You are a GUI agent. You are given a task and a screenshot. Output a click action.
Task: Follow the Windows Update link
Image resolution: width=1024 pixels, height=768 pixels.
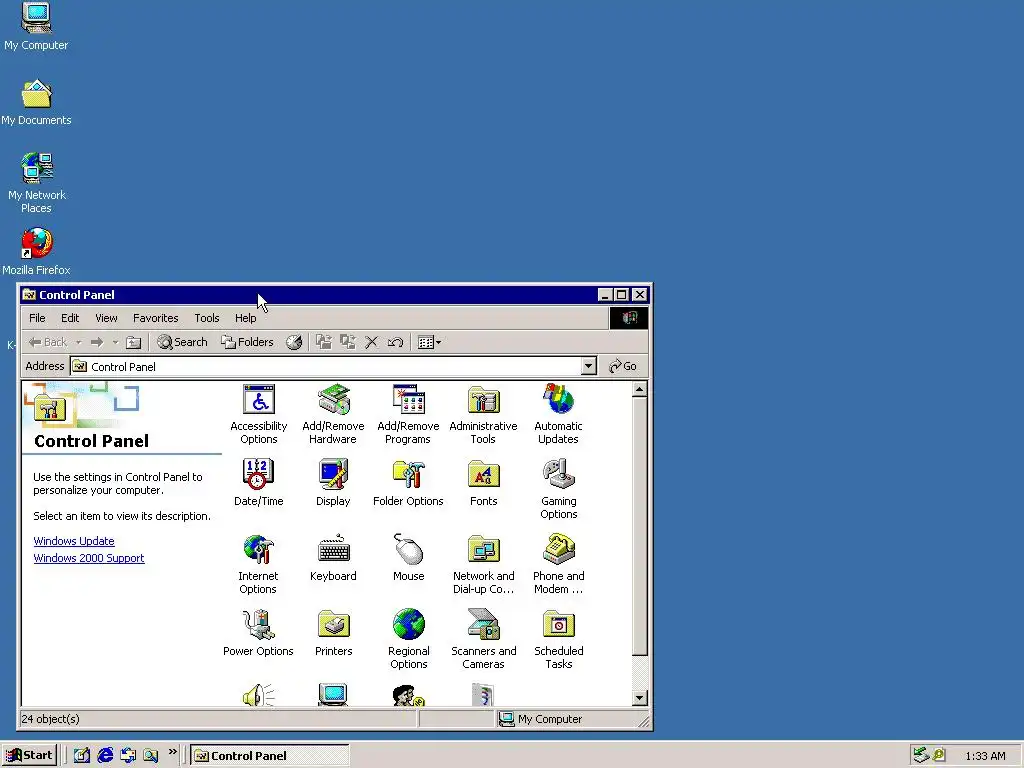74,541
